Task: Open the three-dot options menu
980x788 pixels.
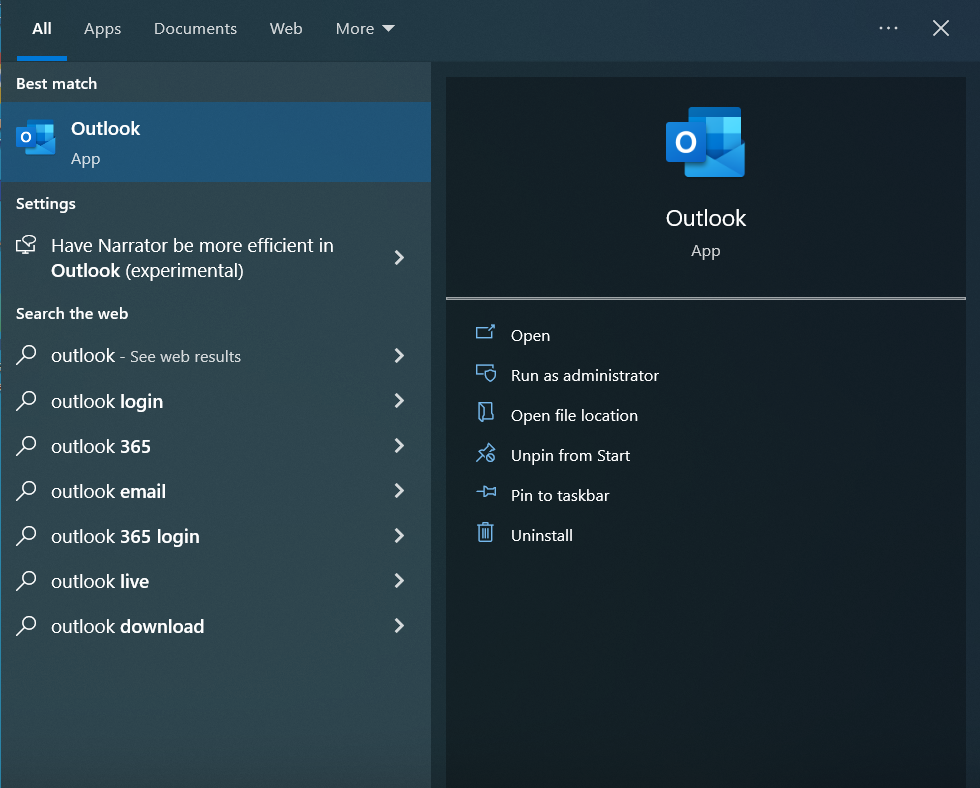Action: (888, 28)
